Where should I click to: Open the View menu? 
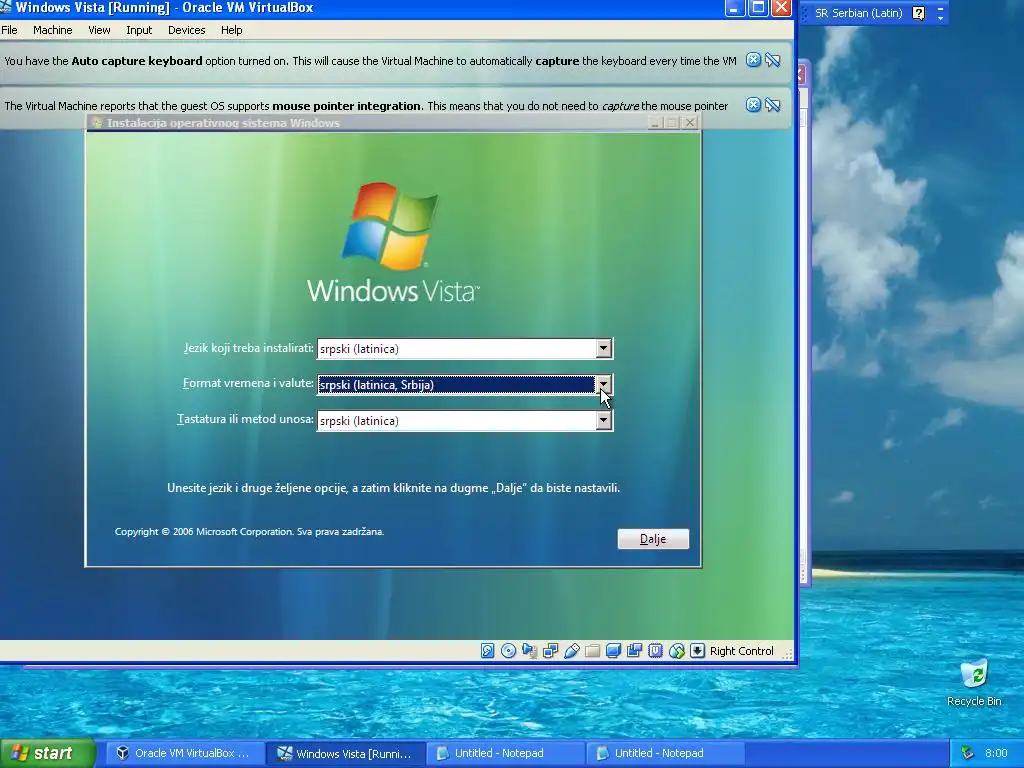pos(99,30)
